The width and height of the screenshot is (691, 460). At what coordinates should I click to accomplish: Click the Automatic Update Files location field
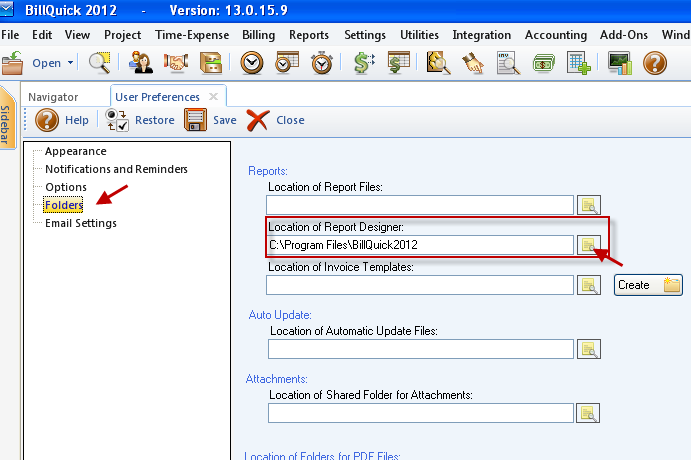point(421,349)
